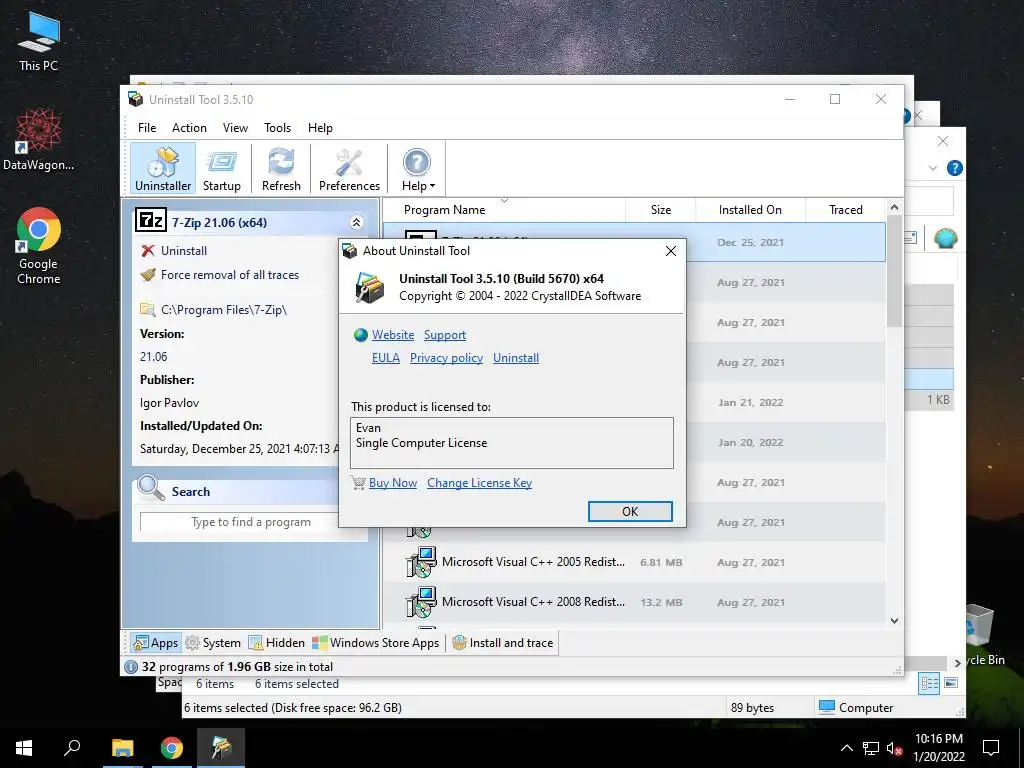The image size is (1024, 768).
Task: Click the Visual C++ 2005 installer icon
Action: [421, 562]
